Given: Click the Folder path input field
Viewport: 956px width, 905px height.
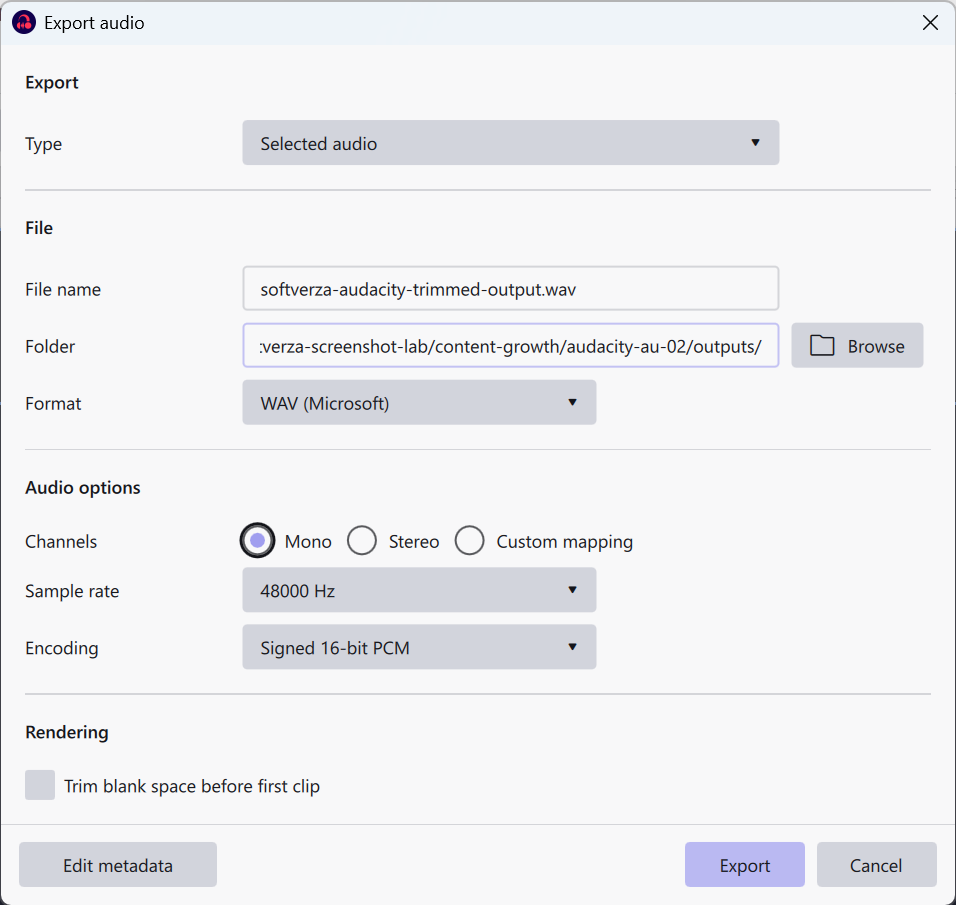Looking at the screenshot, I should (510, 346).
